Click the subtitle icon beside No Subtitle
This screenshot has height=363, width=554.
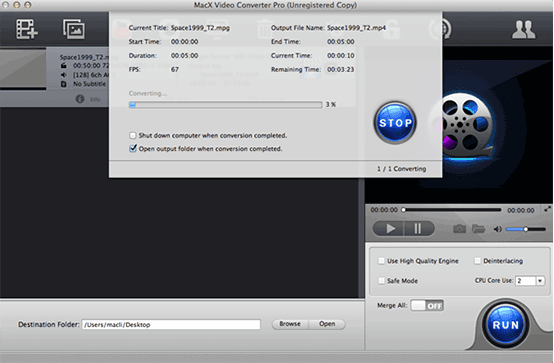pyautogui.click(x=64, y=84)
